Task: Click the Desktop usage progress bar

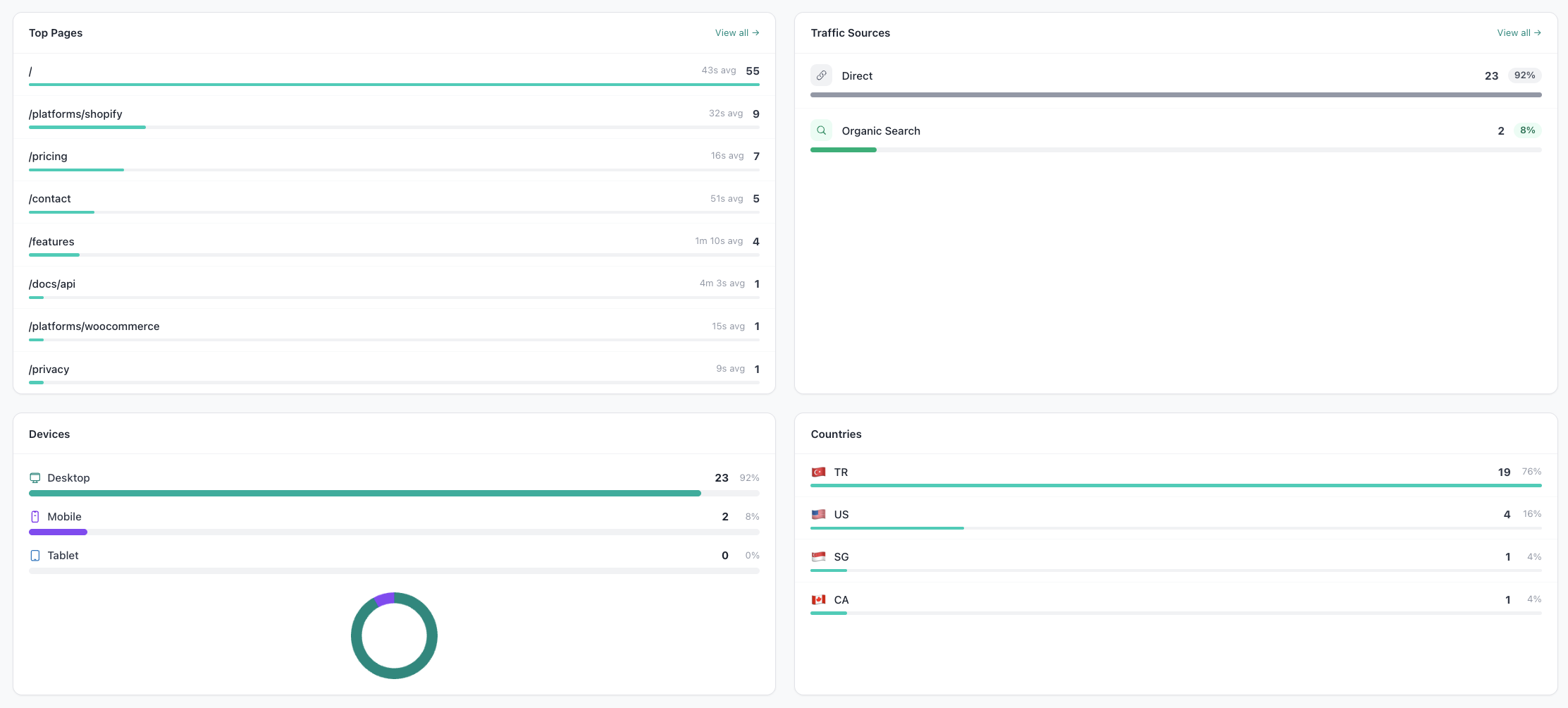Action: [364, 493]
